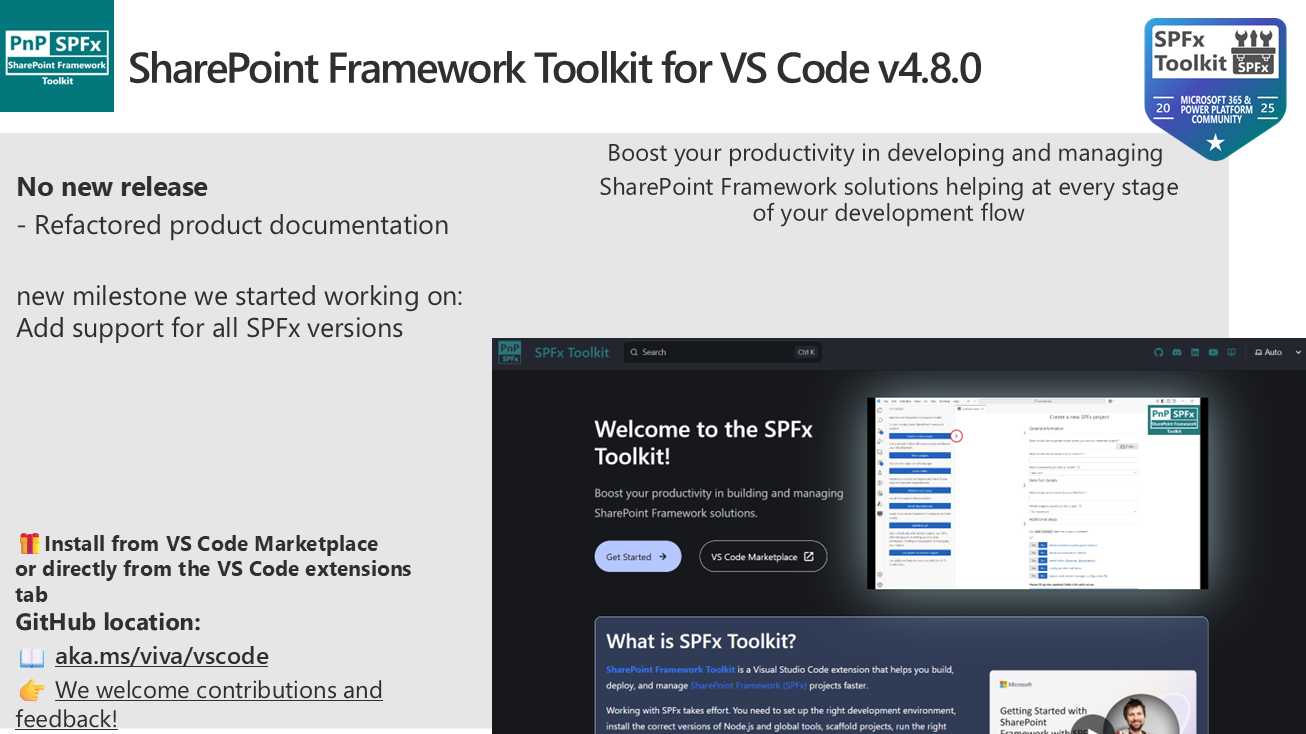The width and height of the screenshot is (1306, 734).
Task: Open the SPFx Toolkit site title link
Action: 571,352
